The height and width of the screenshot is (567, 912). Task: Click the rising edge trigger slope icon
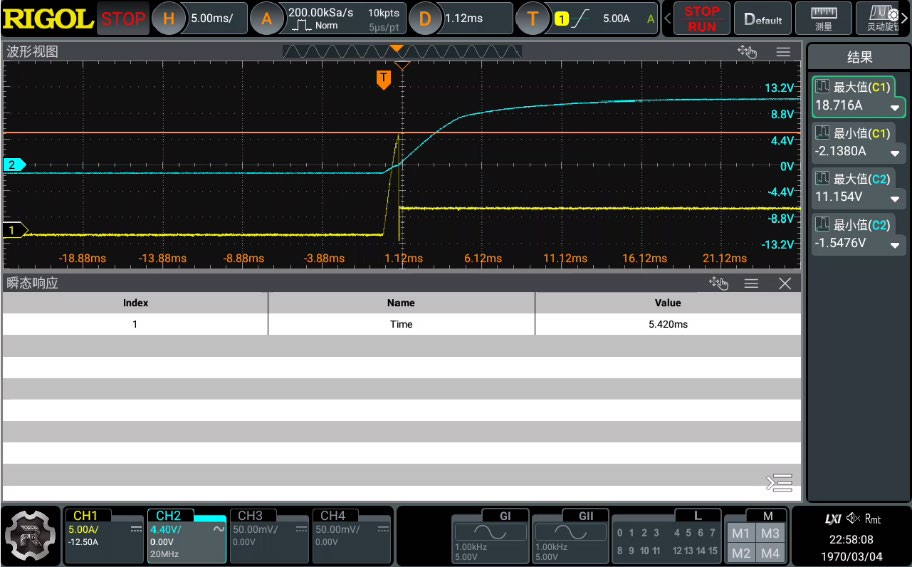(580, 19)
